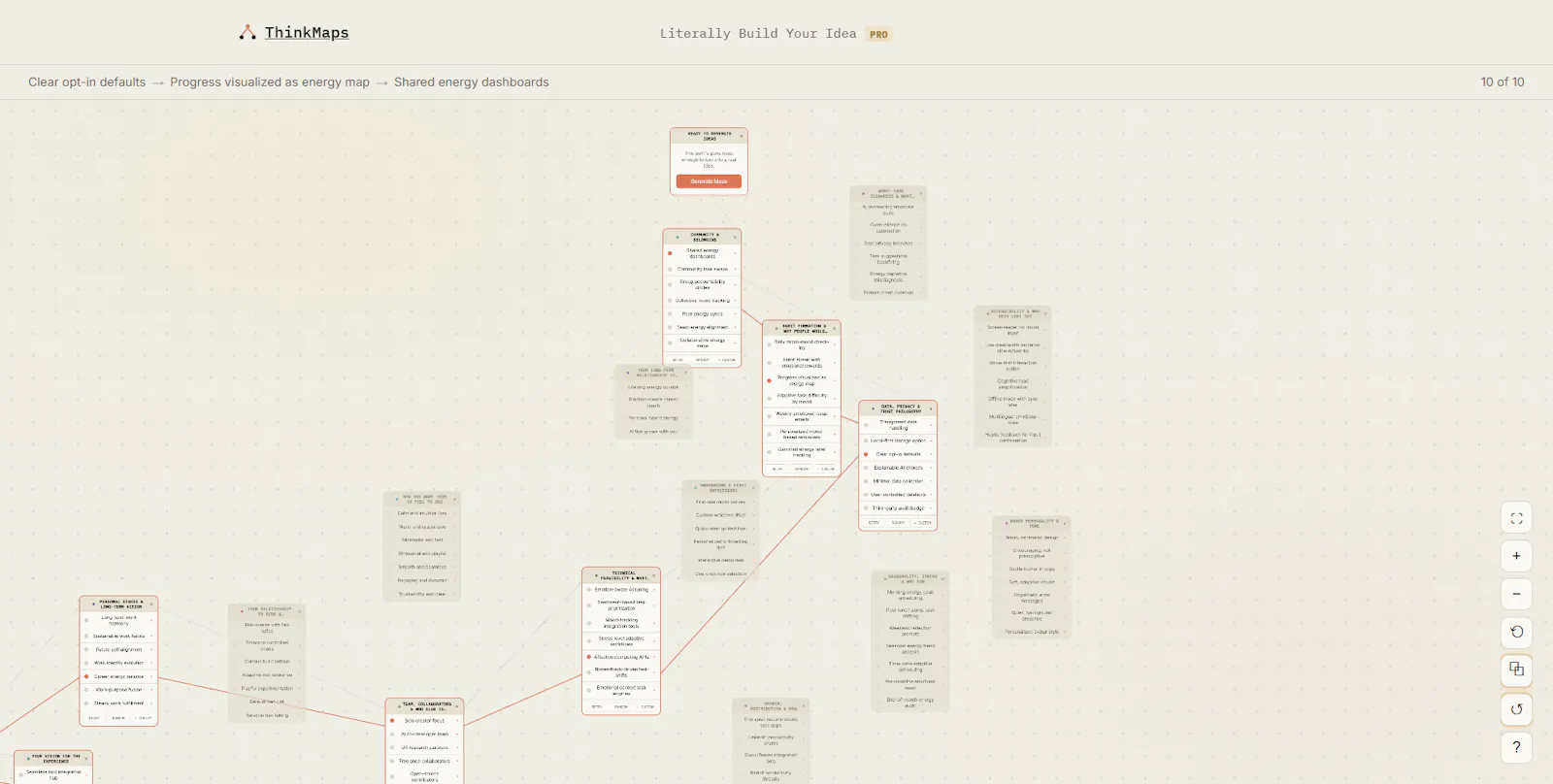Expand the Affective computing APIs row chevron

pyautogui.click(x=654, y=657)
